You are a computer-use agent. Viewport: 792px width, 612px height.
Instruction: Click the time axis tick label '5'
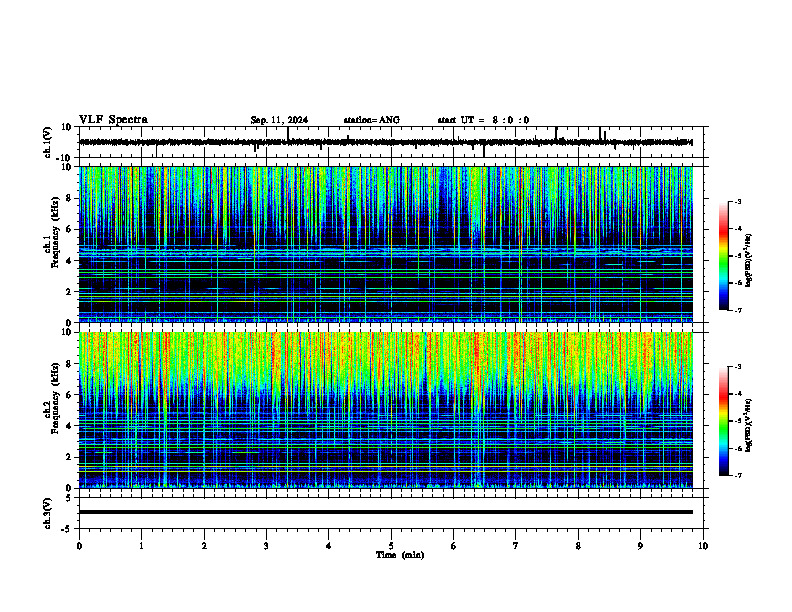(x=391, y=546)
